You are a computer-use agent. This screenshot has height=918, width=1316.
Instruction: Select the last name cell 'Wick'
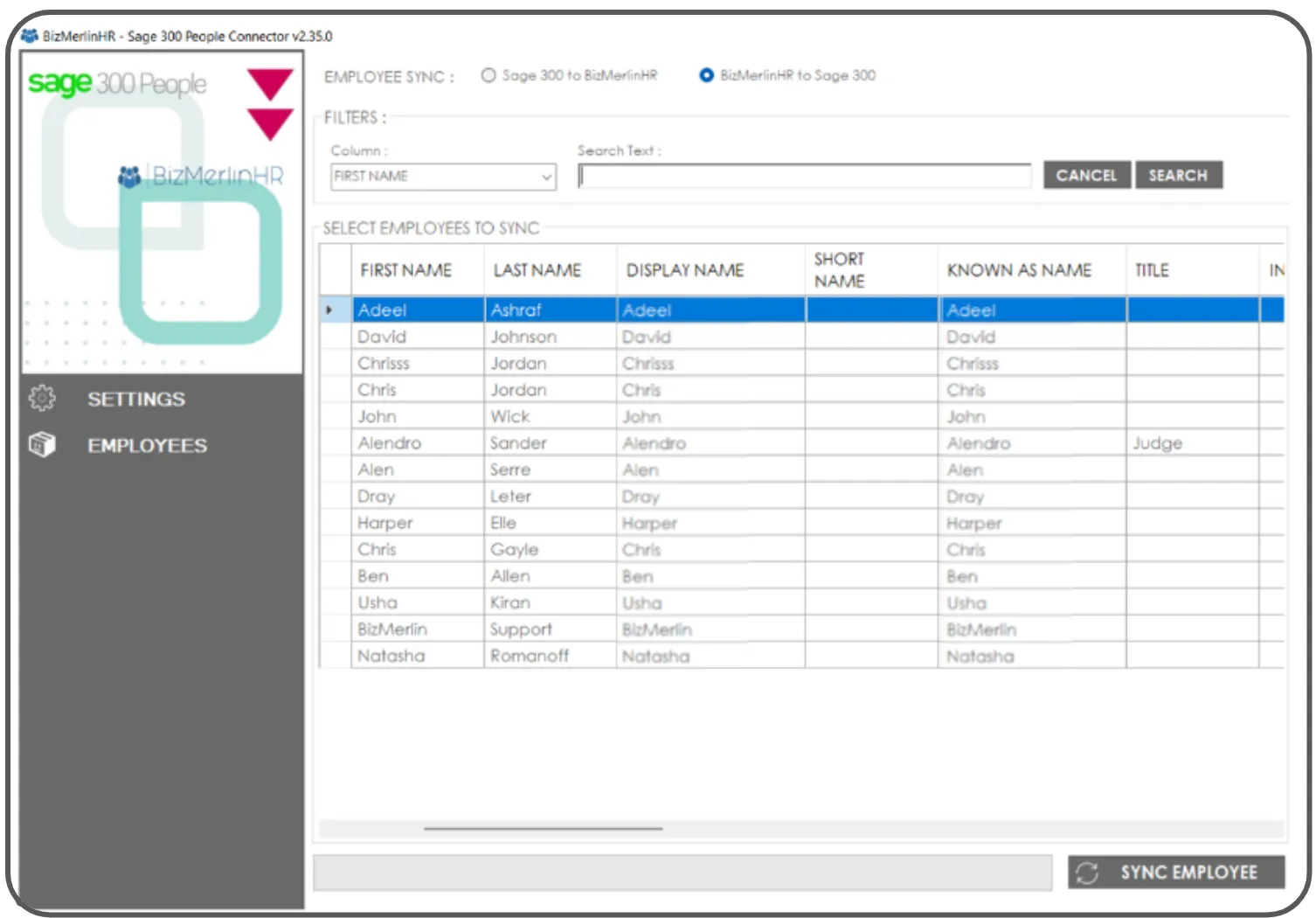point(551,416)
